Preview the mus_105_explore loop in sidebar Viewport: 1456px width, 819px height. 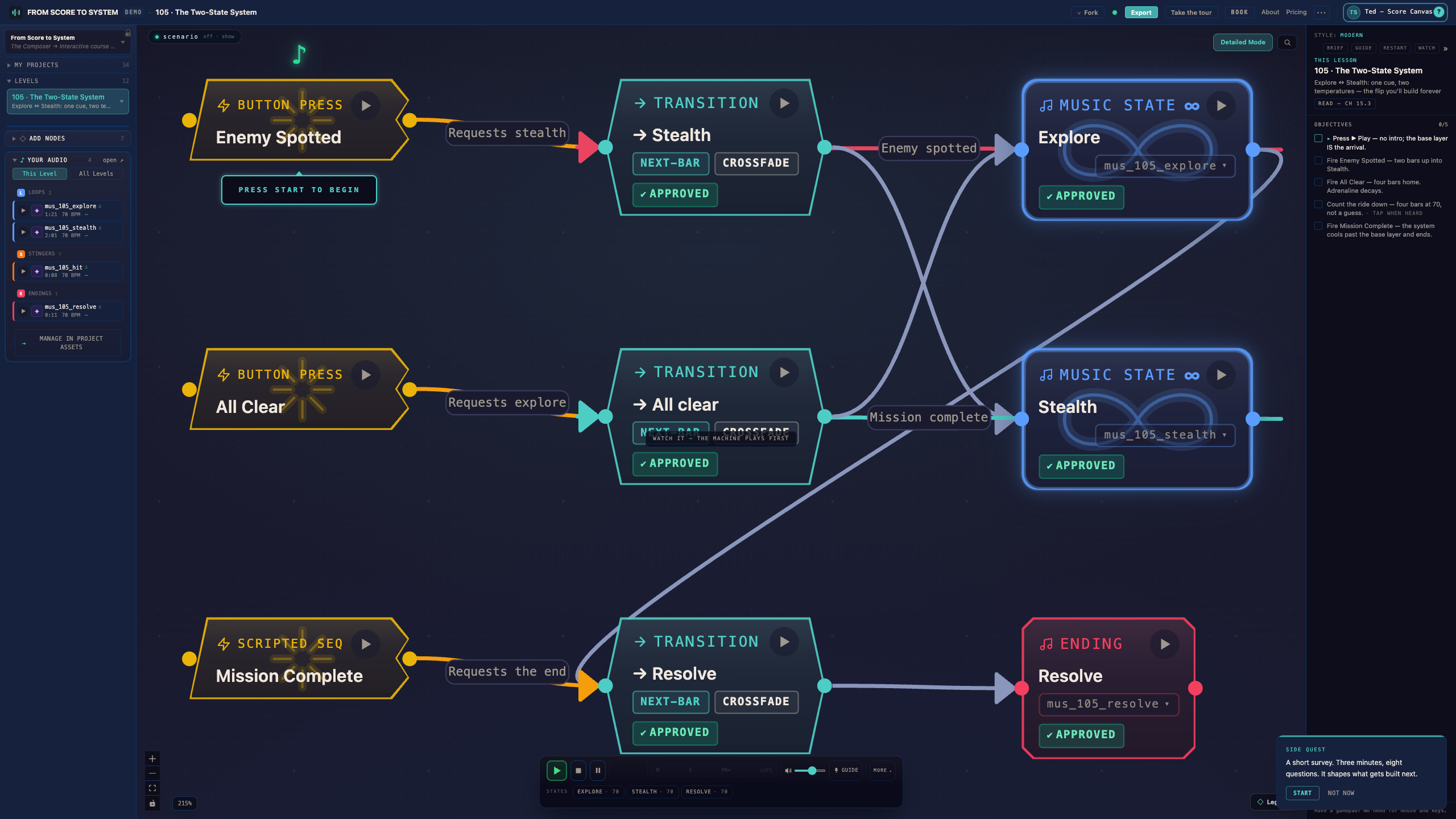click(x=23, y=210)
